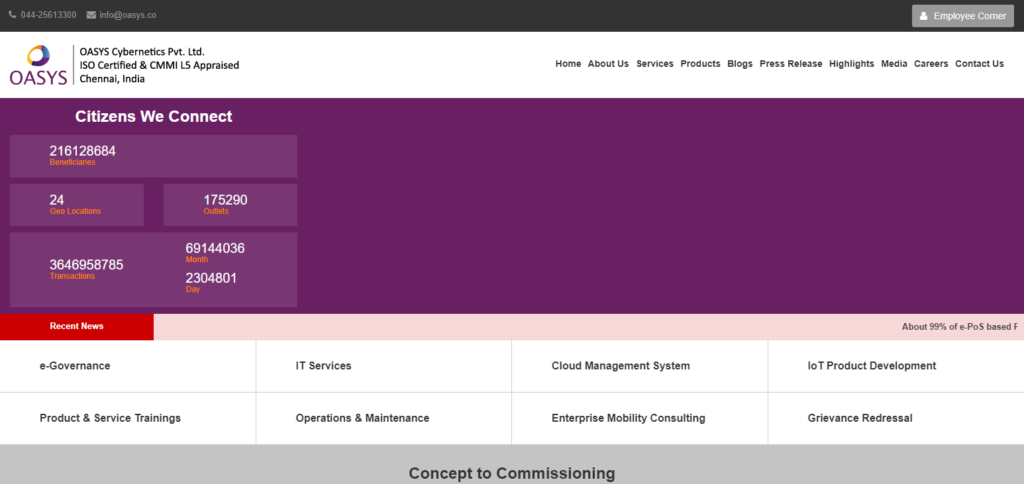Select the 24 Geo Locations stat
This screenshot has height=484, width=1024.
coord(76,205)
